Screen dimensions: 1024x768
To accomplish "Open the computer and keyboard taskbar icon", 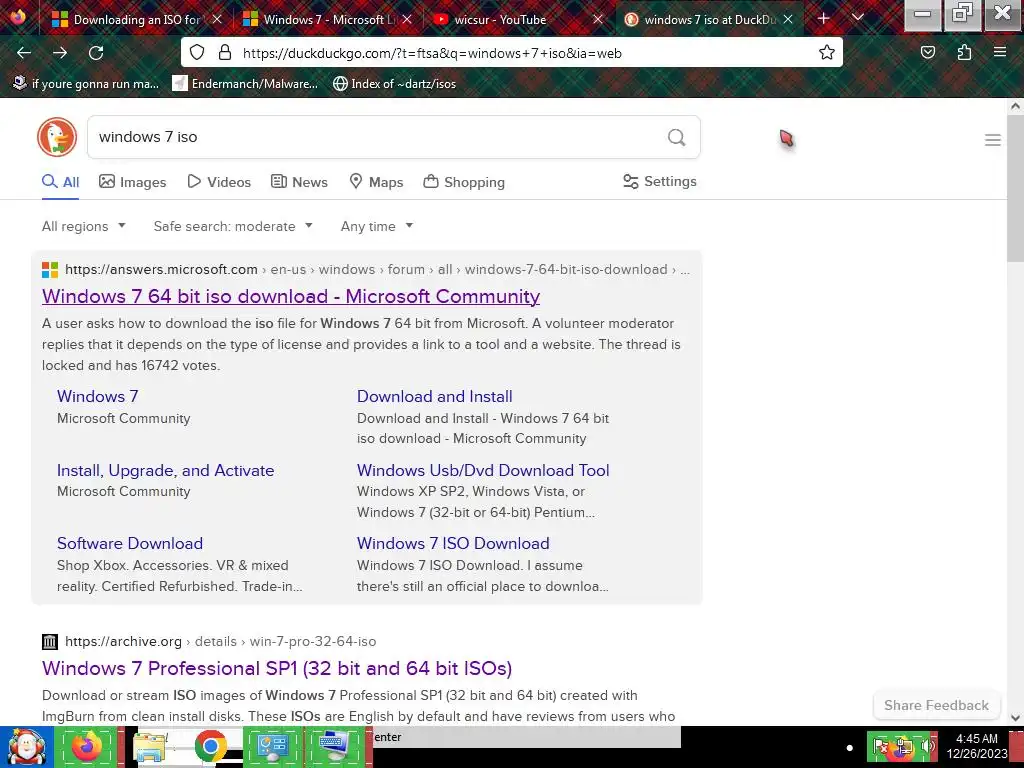I will click(x=334, y=747).
